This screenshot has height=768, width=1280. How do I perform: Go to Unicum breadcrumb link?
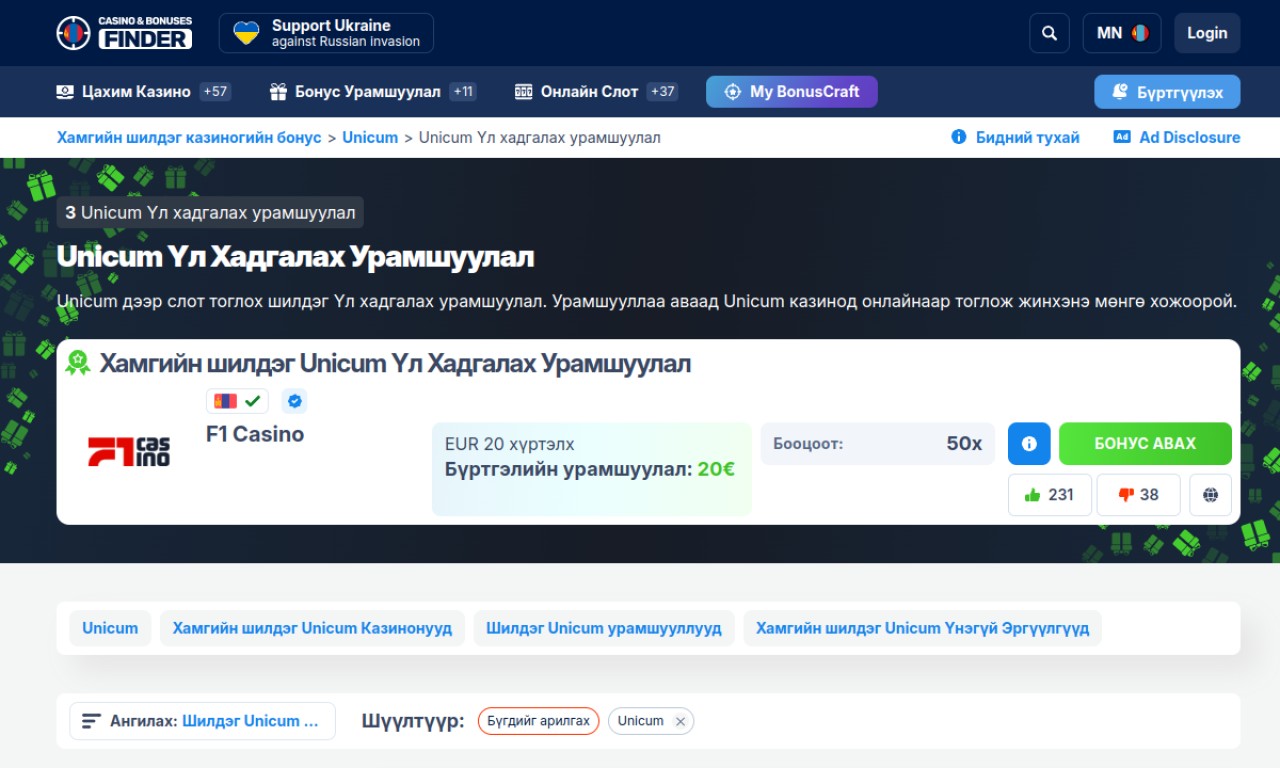tap(370, 138)
